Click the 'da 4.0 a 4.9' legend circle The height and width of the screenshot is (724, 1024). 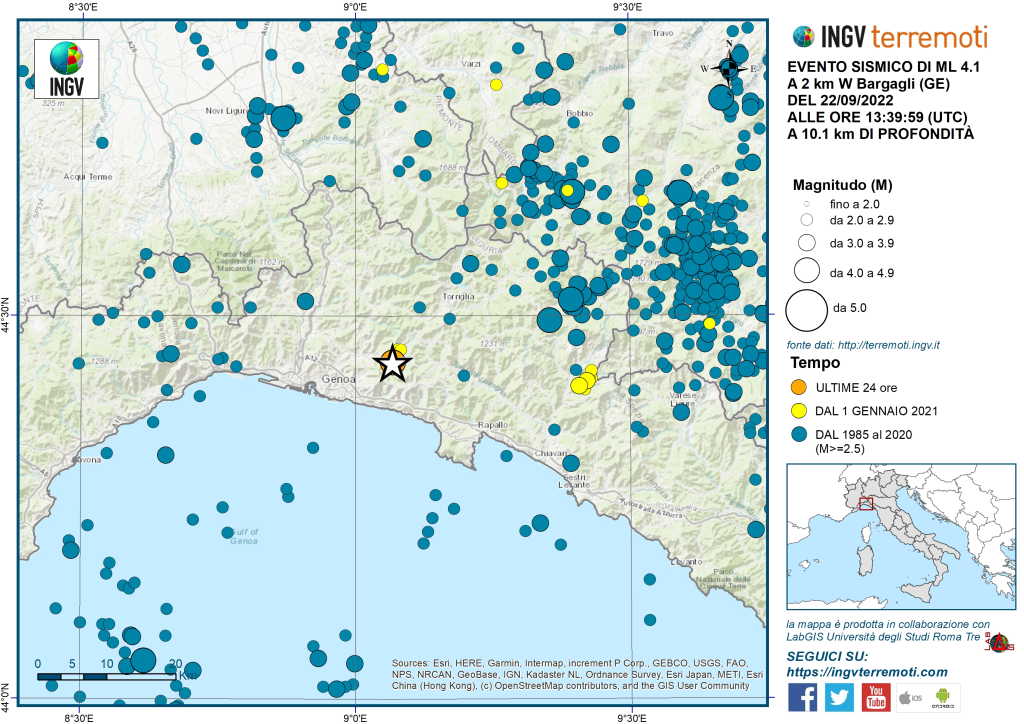806,269
